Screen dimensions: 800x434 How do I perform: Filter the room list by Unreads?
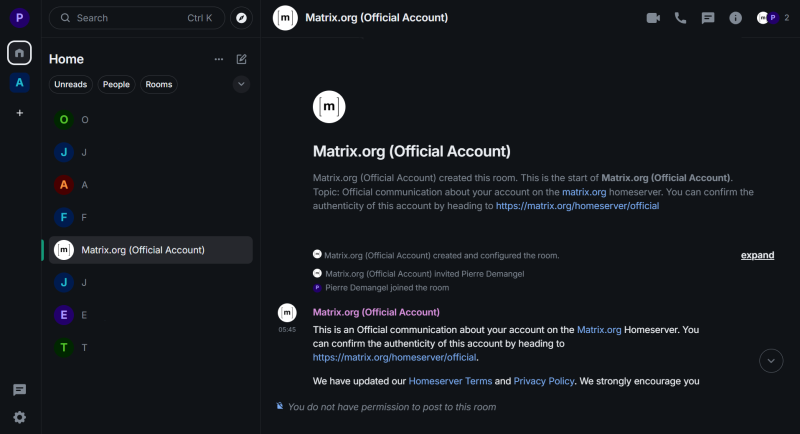point(70,84)
